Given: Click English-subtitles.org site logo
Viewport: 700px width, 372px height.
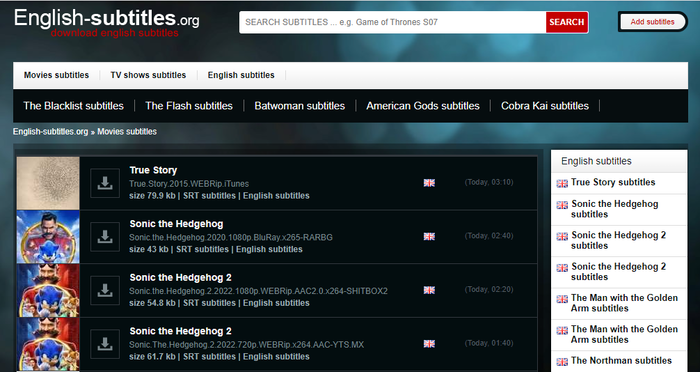Looking at the screenshot, I should point(107,22).
